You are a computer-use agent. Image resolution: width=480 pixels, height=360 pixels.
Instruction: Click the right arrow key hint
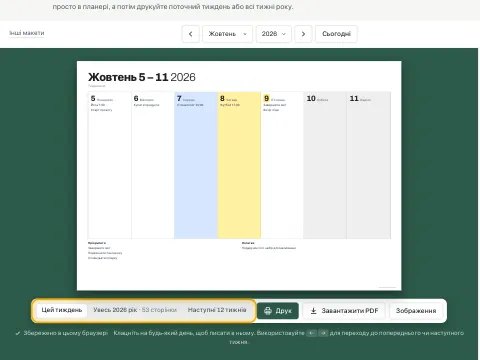(323, 333)
